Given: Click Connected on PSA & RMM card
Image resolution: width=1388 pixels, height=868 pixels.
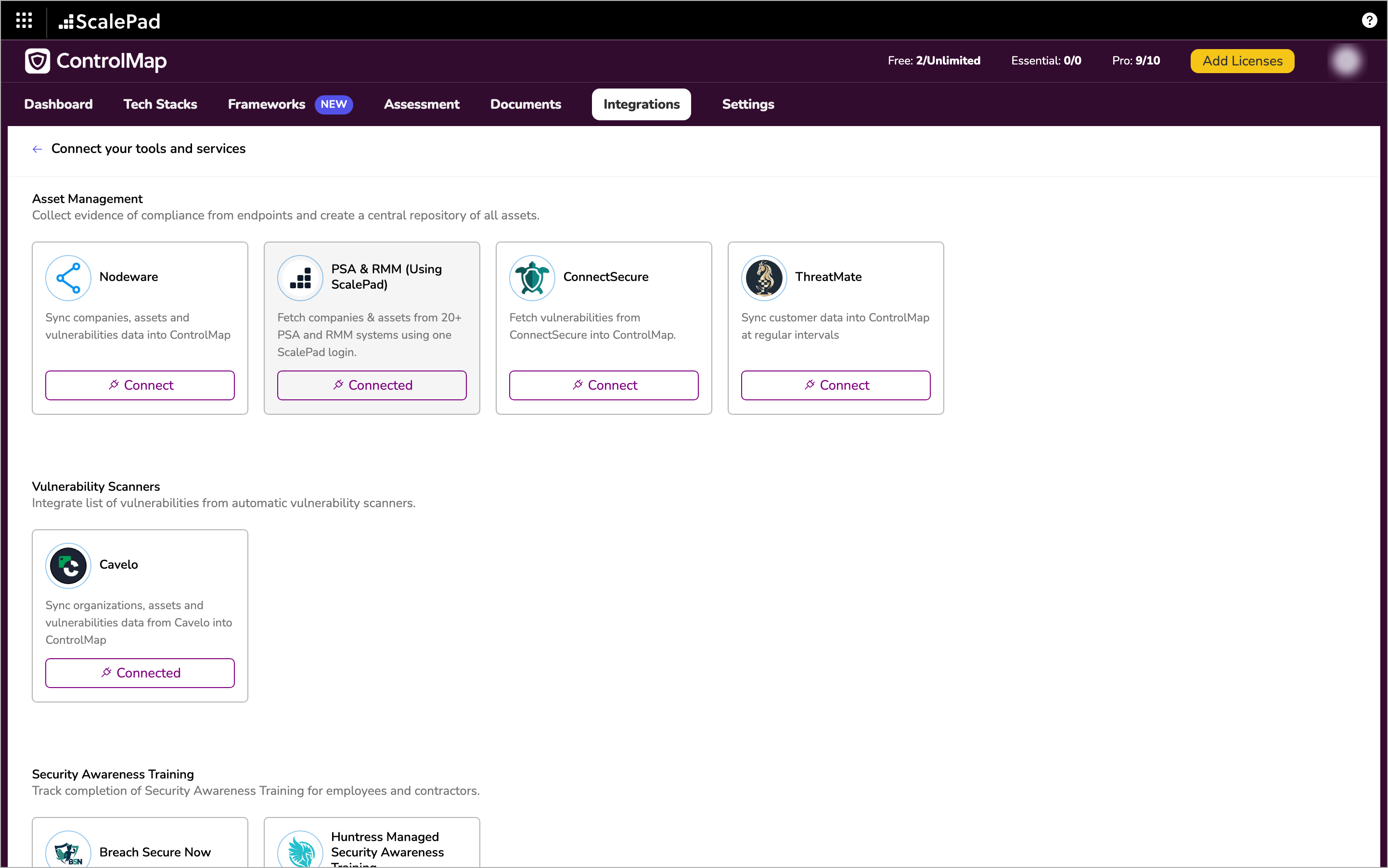Looking at the screenshot, I should pyautogui.click(x=372, y=385).
